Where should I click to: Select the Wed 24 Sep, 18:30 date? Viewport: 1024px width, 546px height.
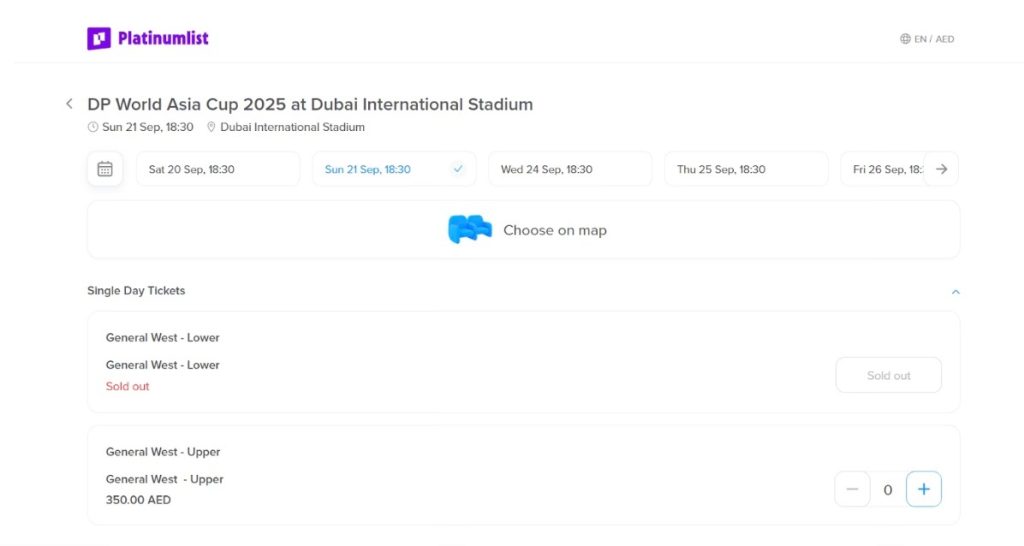pos(569,169)
